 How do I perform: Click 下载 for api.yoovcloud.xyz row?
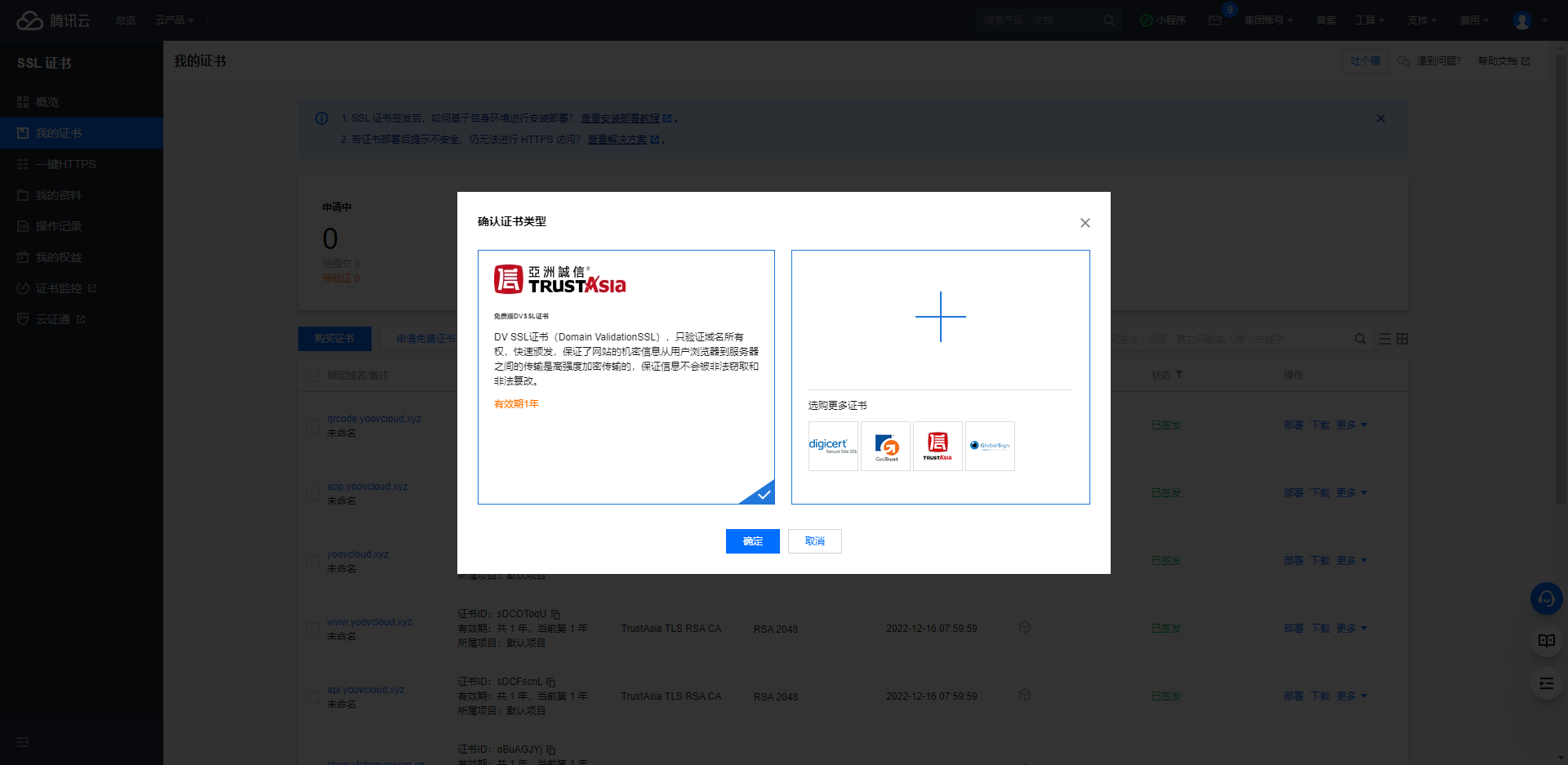pos(1321,696)
